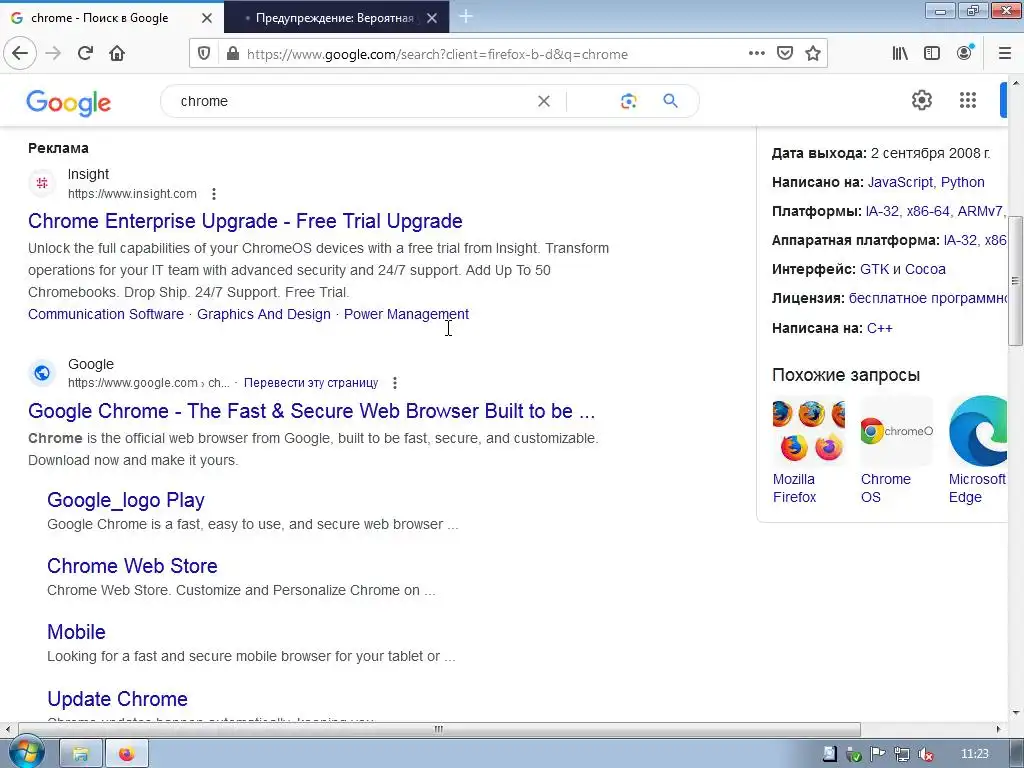
Task: Follow the JavaScript language link
Action: click(x=900, y=182)
